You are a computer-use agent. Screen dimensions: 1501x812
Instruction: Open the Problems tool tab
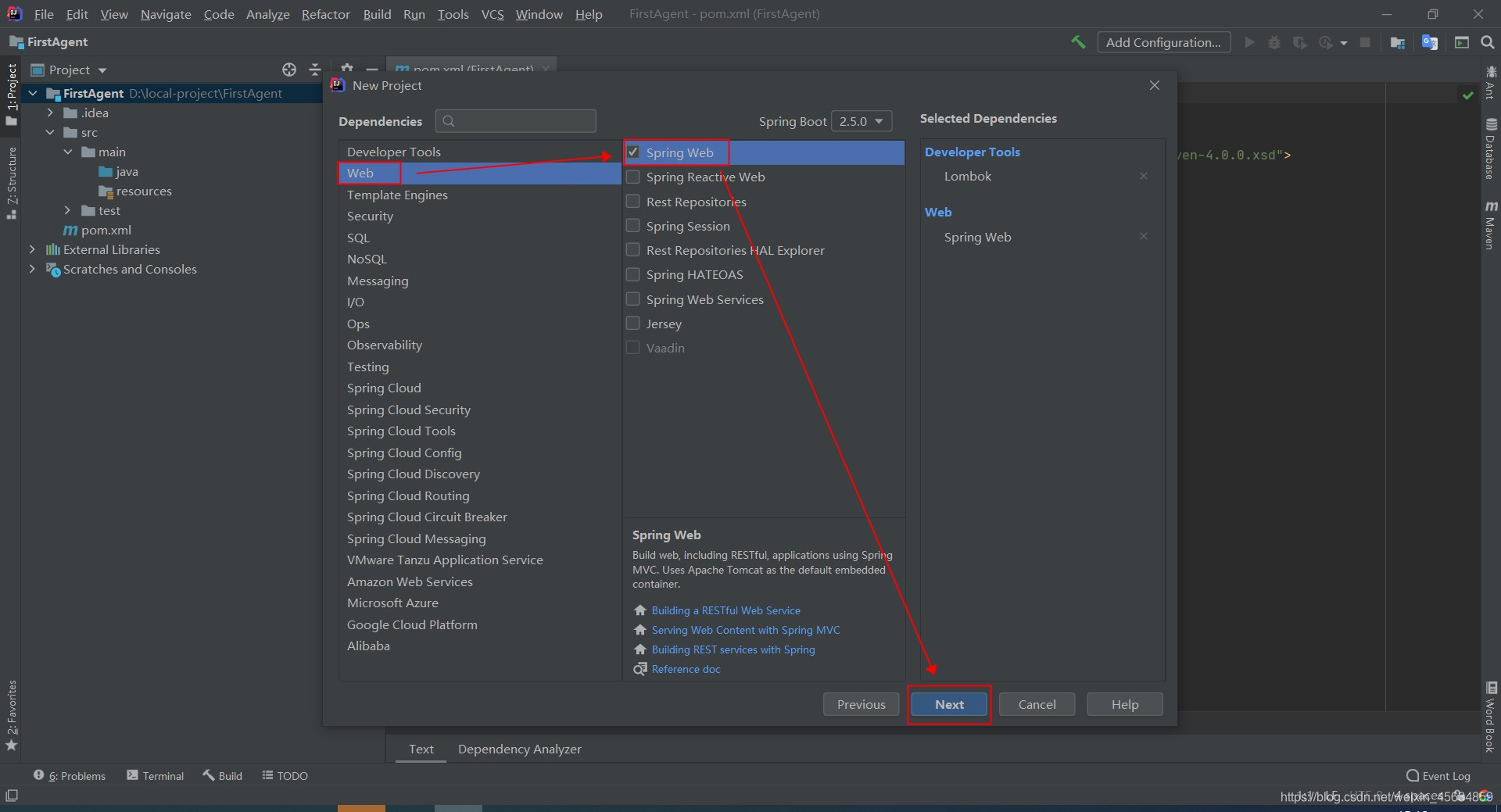pos(70,776)
